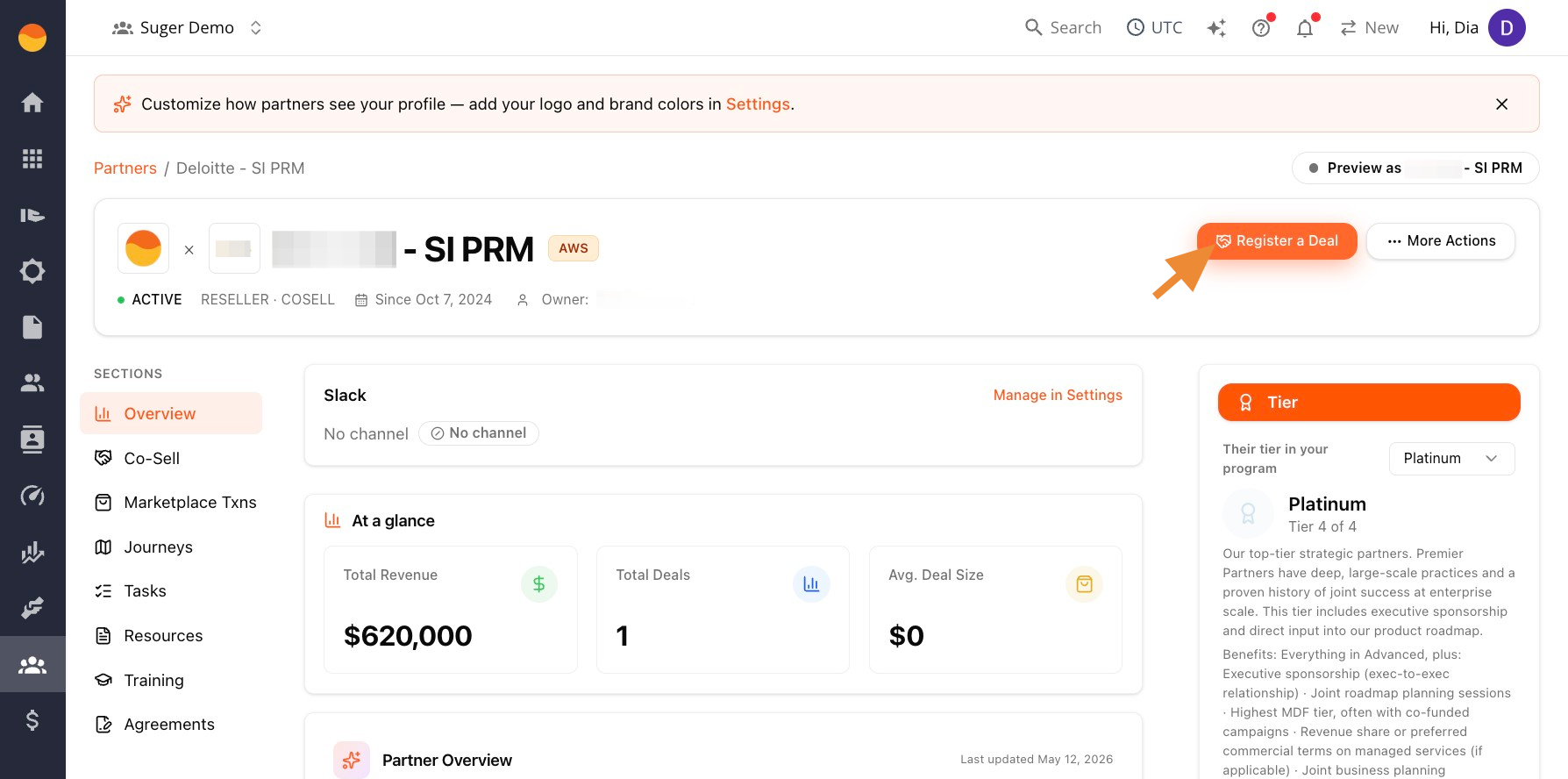Viewport: 1568px width, 779px height.
Task: Click the Search field in header
Action: 1063,28
